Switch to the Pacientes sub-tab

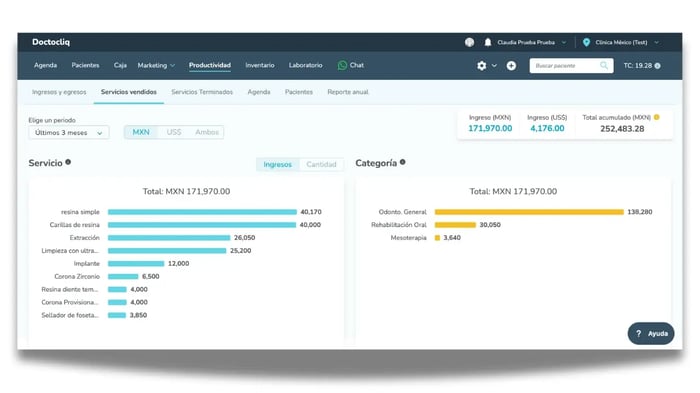coord(299,92)
